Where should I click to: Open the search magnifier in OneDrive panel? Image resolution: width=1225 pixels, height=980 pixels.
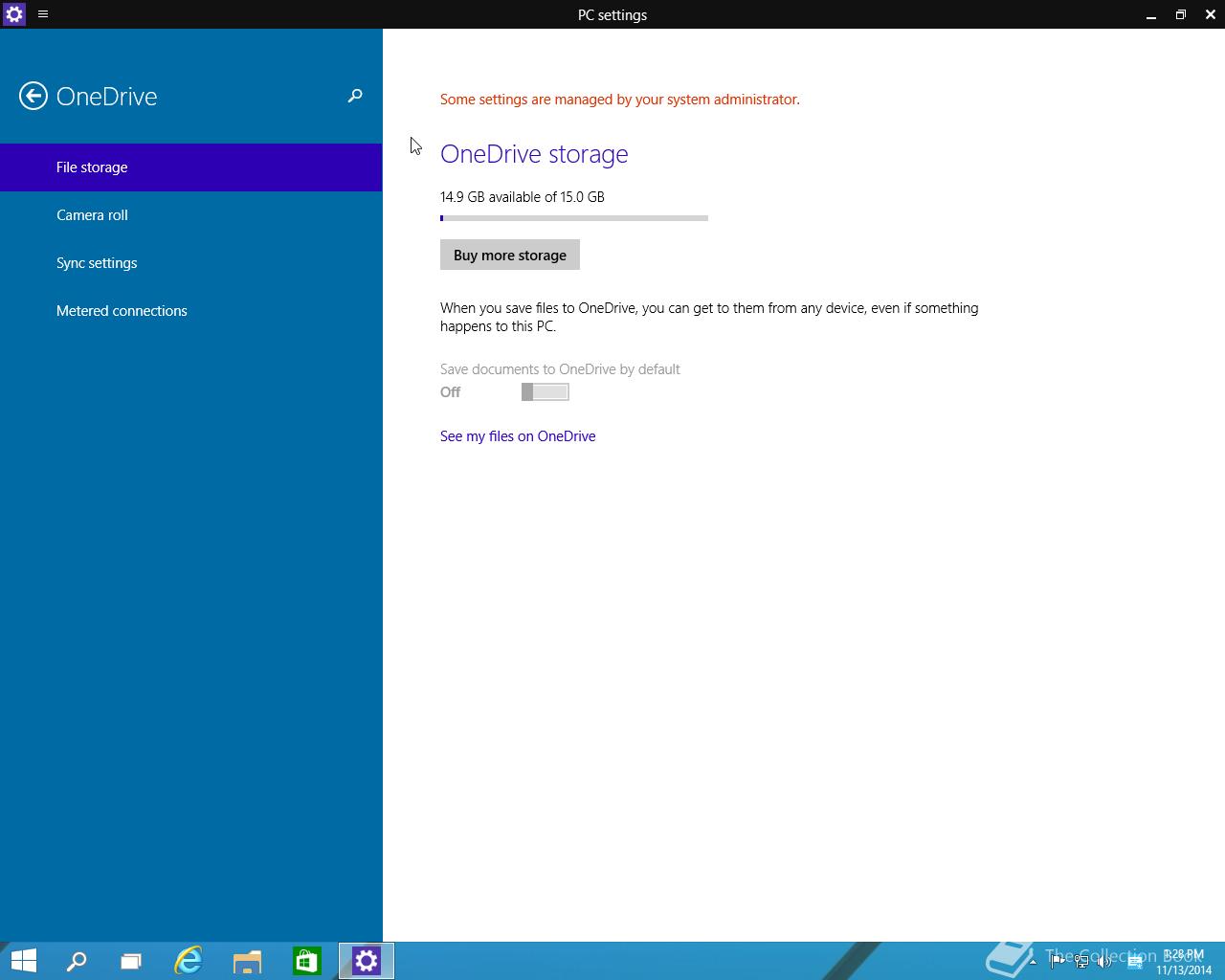pos(355,96)
